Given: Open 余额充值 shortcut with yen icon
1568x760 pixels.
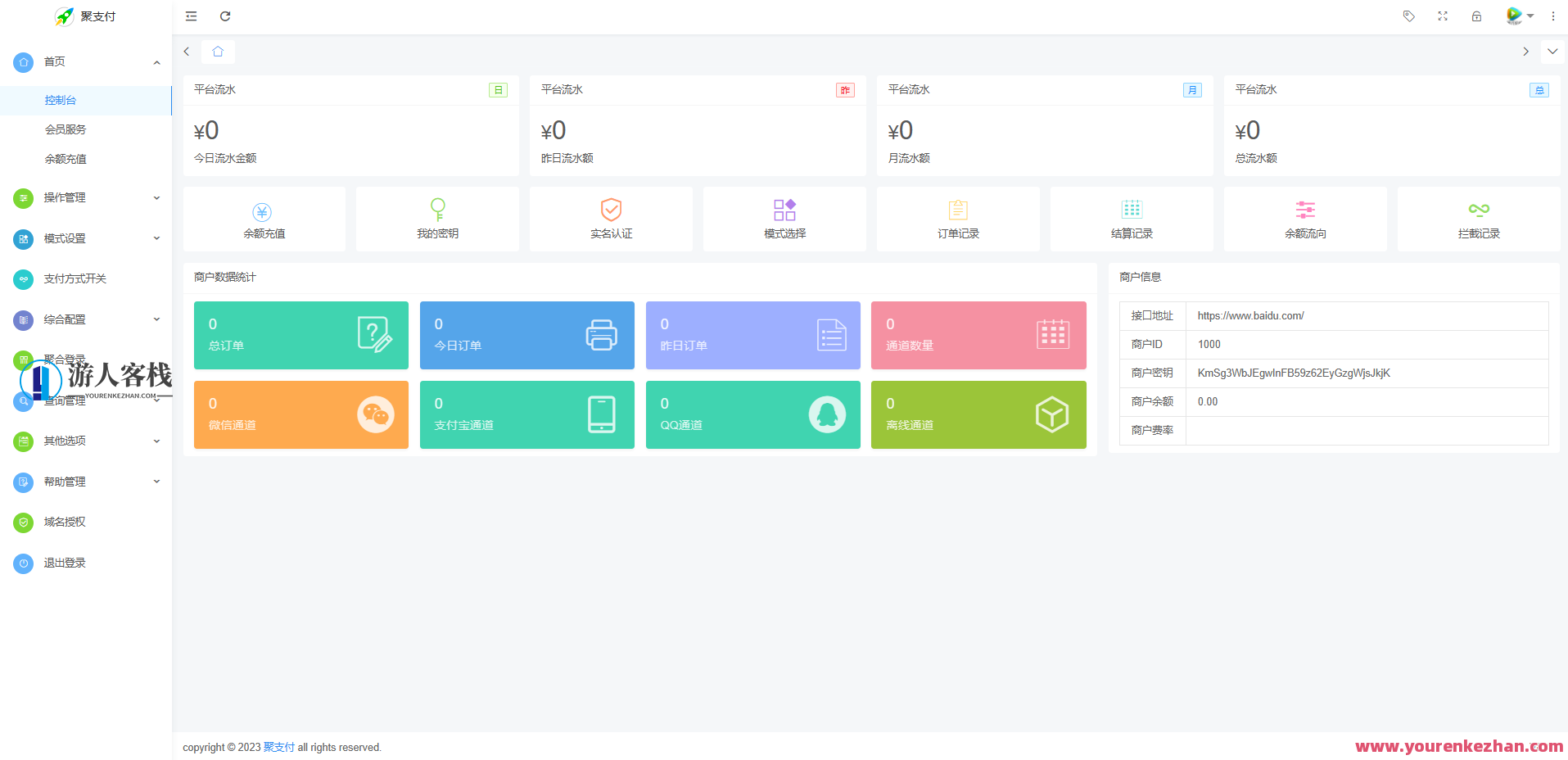Looking at the screenshot, I should pyautogui.click(x=264, y=219).
